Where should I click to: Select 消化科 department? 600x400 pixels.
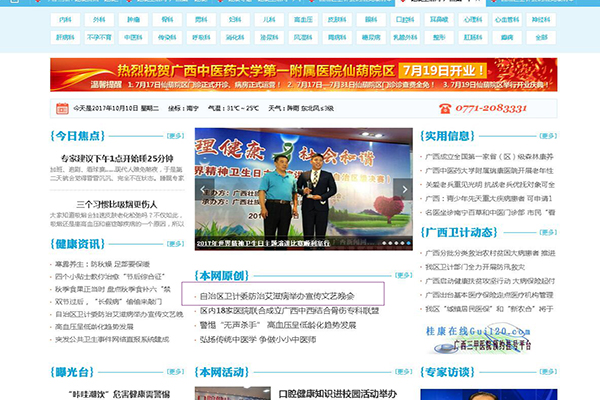235,38
